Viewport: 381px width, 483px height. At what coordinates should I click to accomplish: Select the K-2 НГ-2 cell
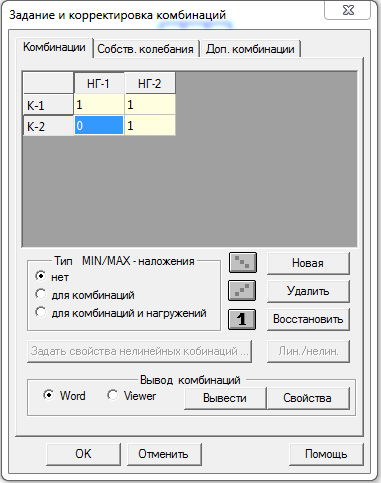(x=150, y=125)
